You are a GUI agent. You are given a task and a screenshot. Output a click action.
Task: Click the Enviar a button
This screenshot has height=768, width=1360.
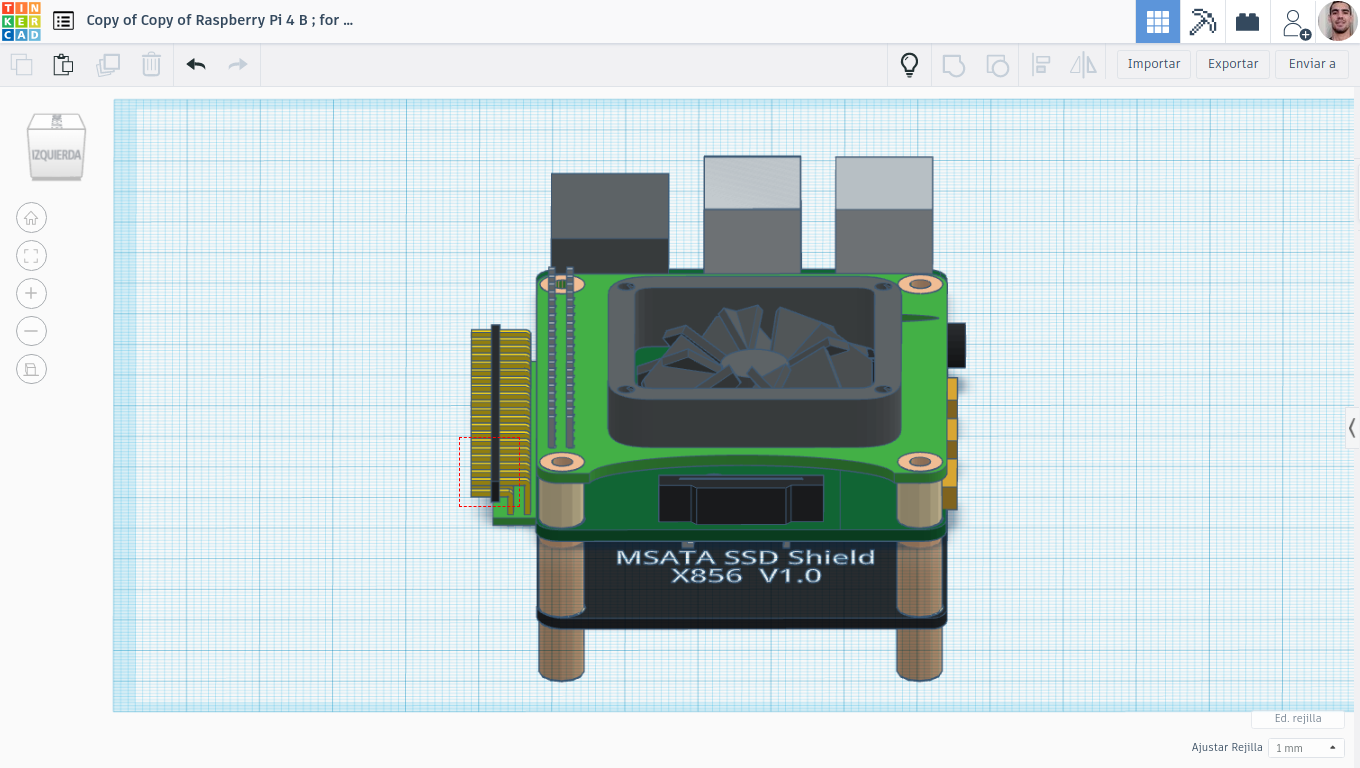[1312, 64]
